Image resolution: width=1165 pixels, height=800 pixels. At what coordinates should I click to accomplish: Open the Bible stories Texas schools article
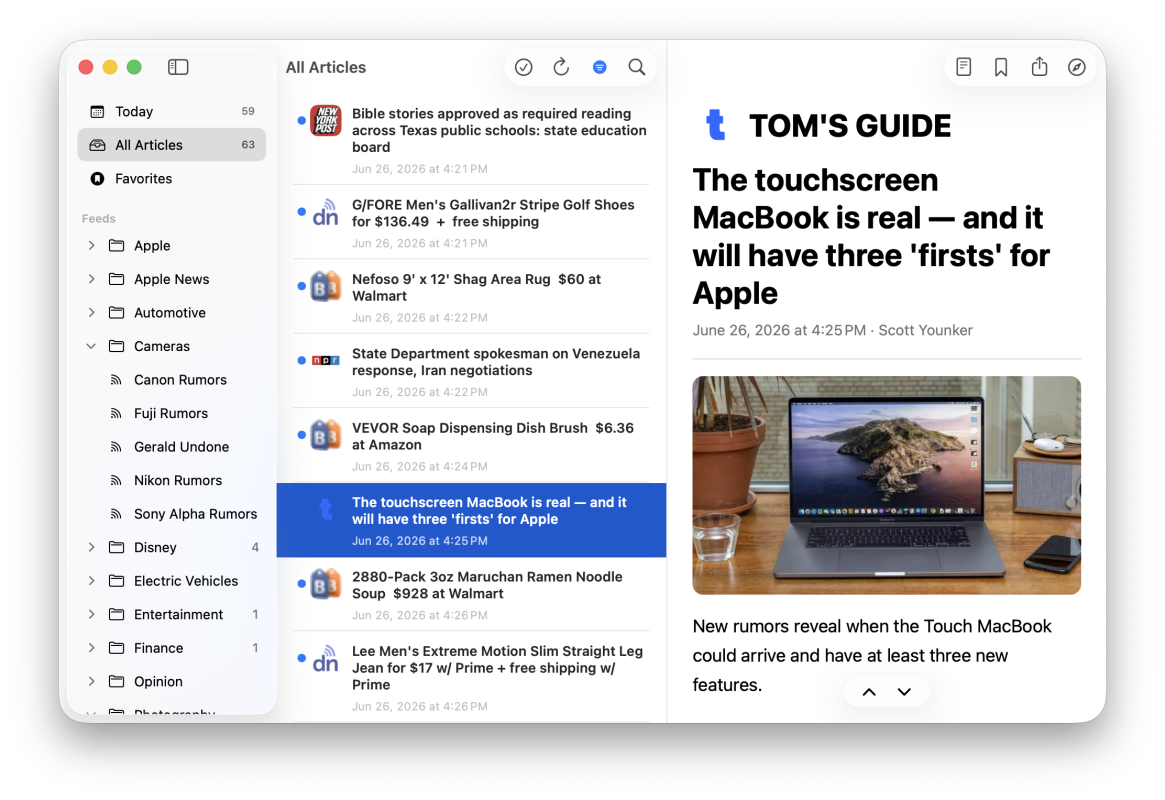(x=471, y=140)
